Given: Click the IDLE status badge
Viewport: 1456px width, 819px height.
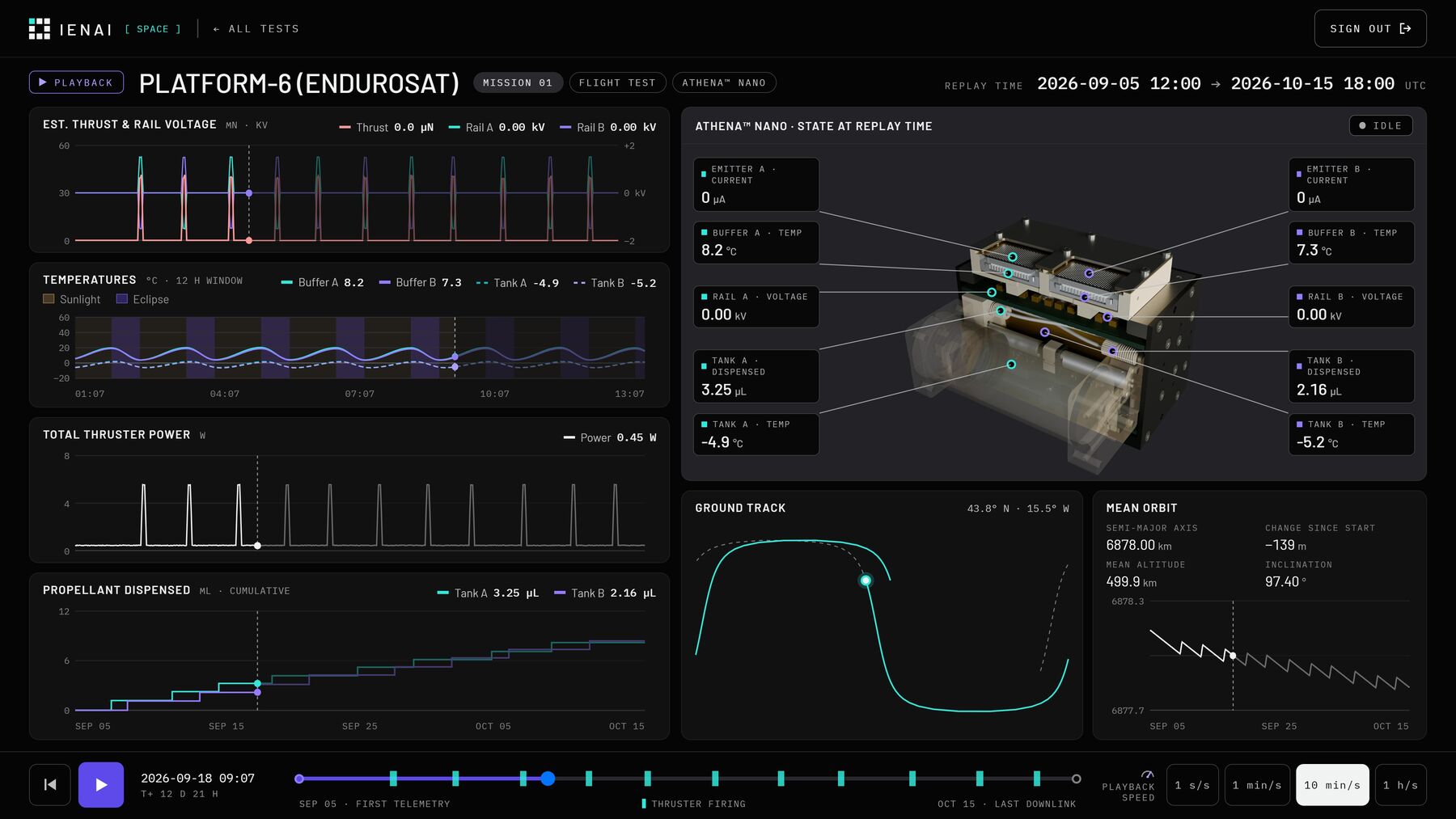Looking at the screenshot, I should tap(1381, 125).
